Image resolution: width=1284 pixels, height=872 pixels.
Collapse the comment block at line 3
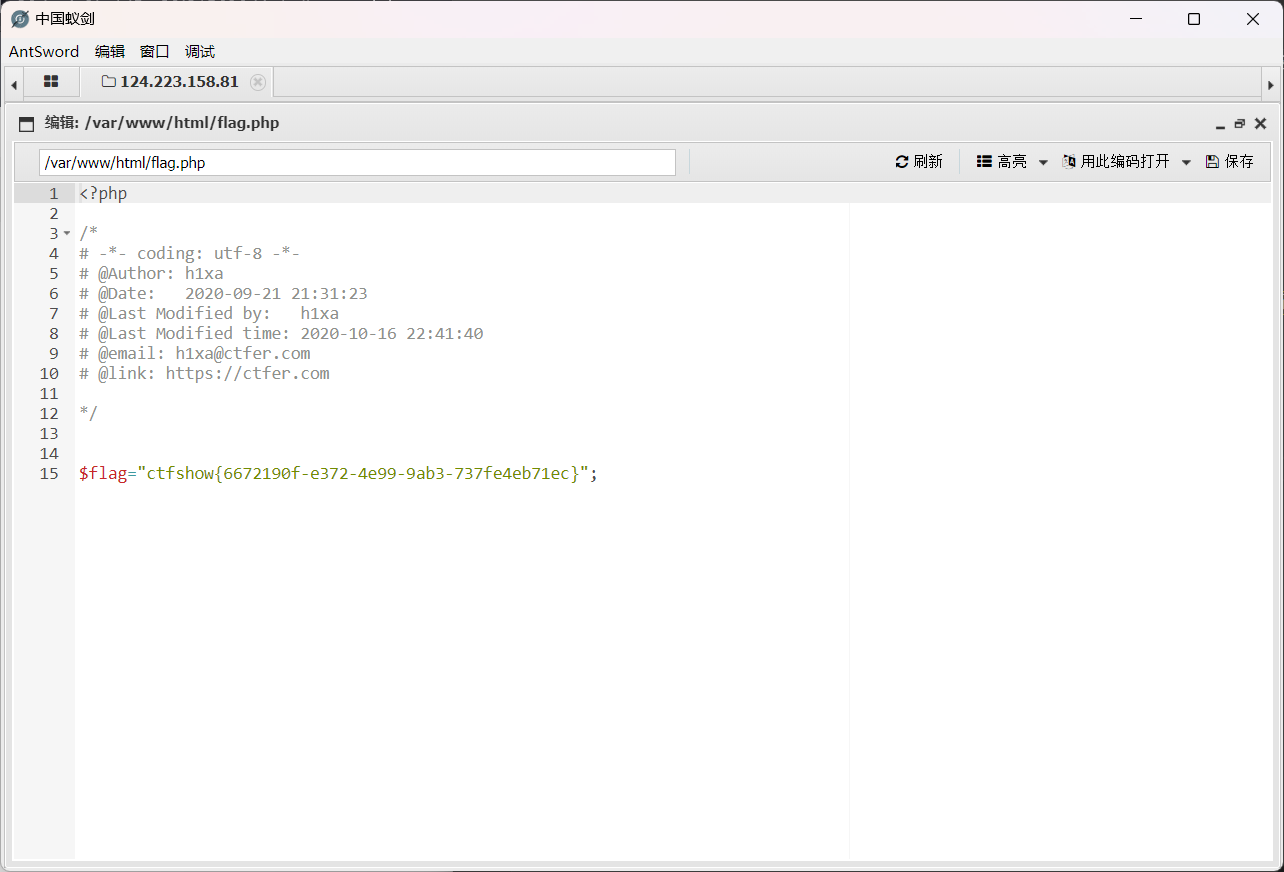pos(67,234)
